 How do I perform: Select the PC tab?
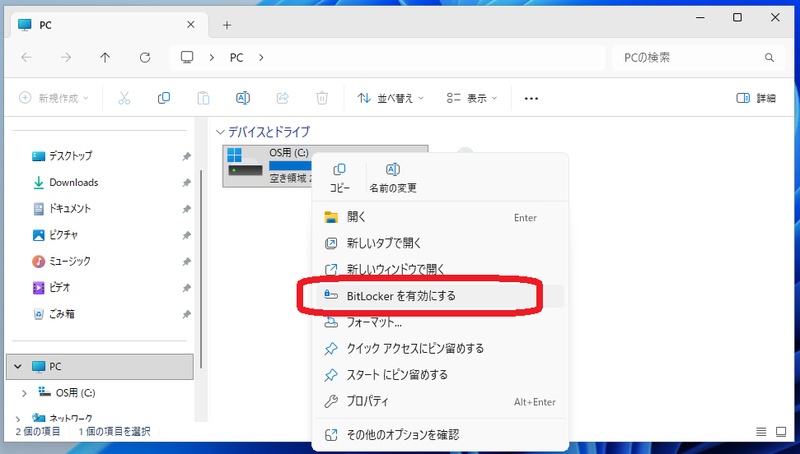109,24
